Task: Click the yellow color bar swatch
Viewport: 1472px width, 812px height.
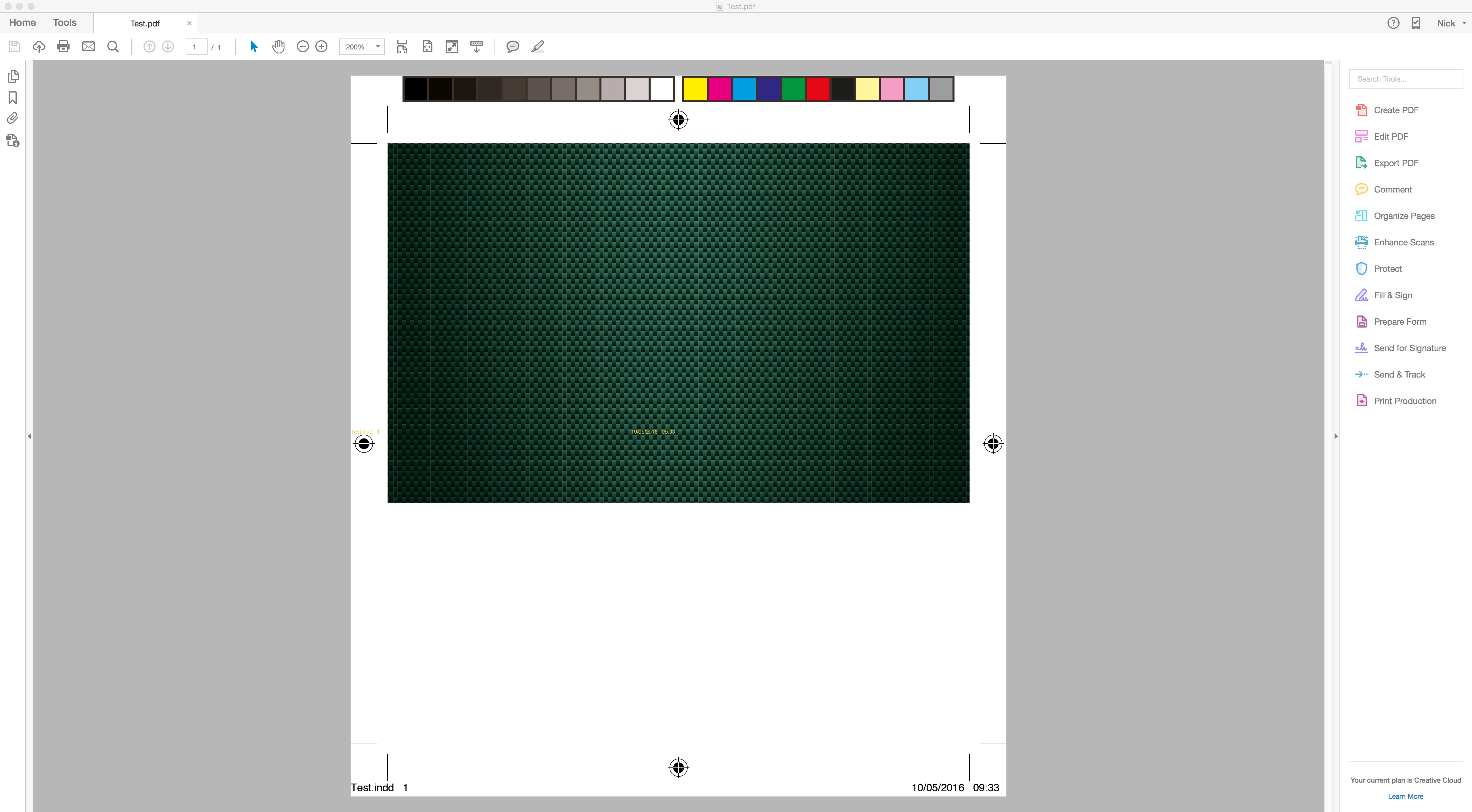Action: click(x=695, y=89)
